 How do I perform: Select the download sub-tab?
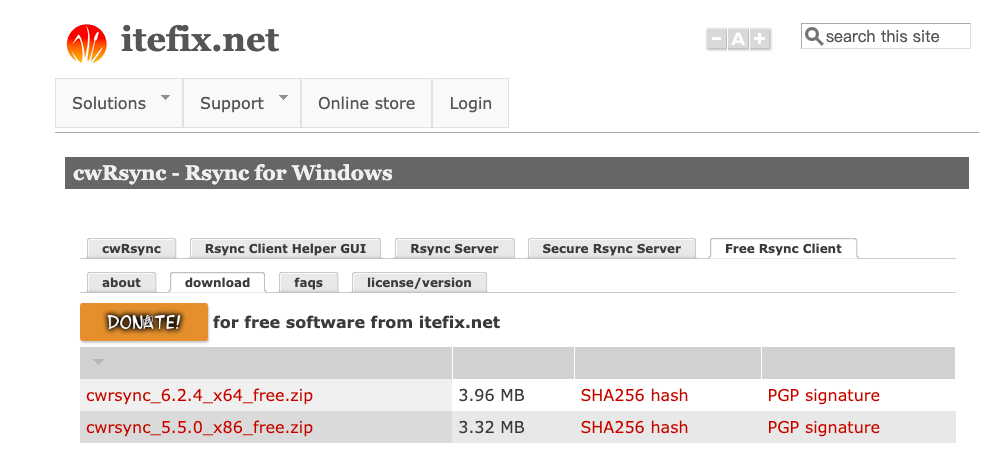217,283
